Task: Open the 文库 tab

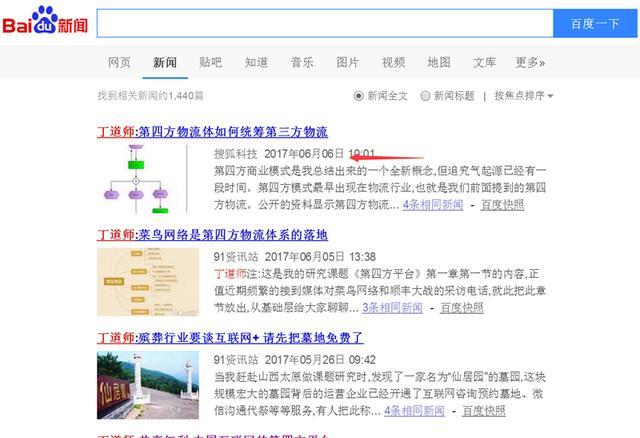Action: point(484,62)
